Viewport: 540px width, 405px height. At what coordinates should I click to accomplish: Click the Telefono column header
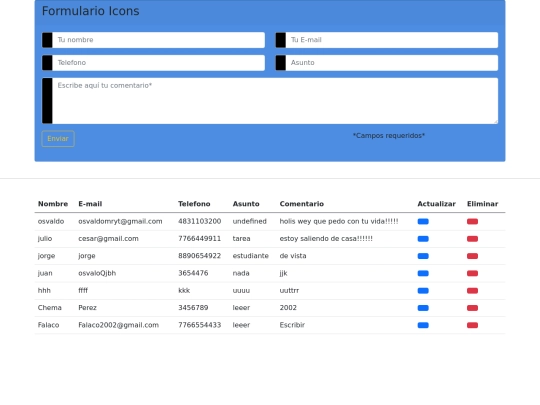[x=194, y=204]
